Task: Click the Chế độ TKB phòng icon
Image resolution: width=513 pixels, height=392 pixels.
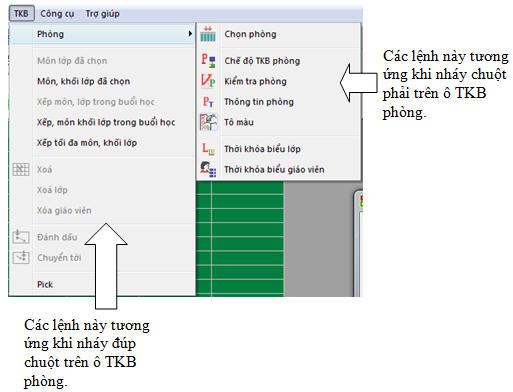Action: (208, 61)
